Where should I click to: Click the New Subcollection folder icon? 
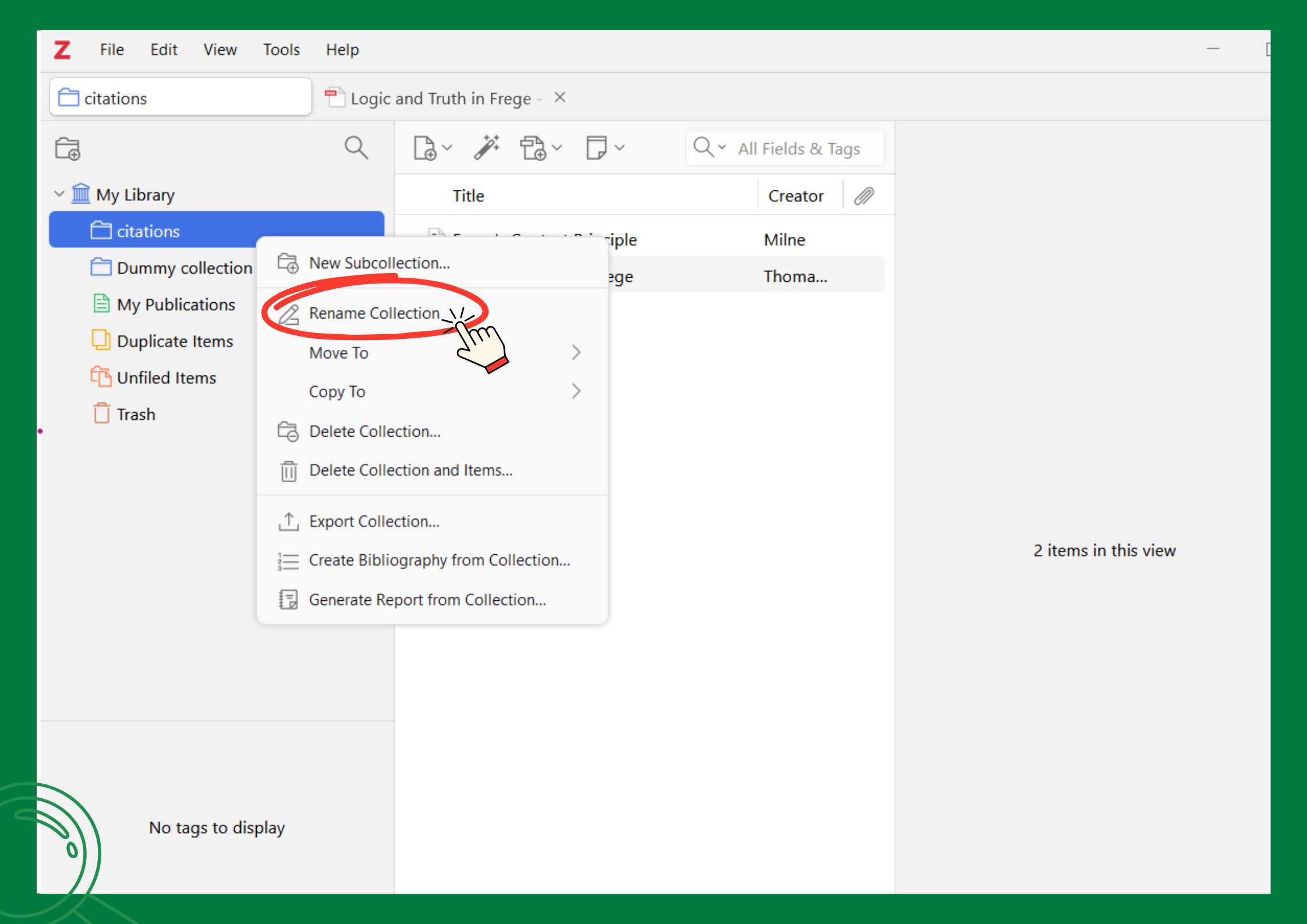point(288,263)
